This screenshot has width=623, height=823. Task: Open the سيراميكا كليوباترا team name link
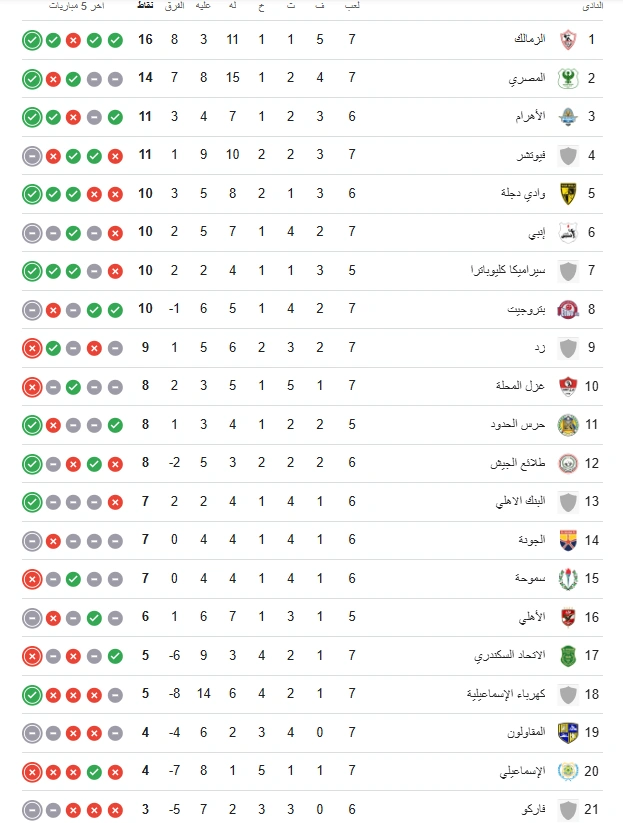click(508, 270)
